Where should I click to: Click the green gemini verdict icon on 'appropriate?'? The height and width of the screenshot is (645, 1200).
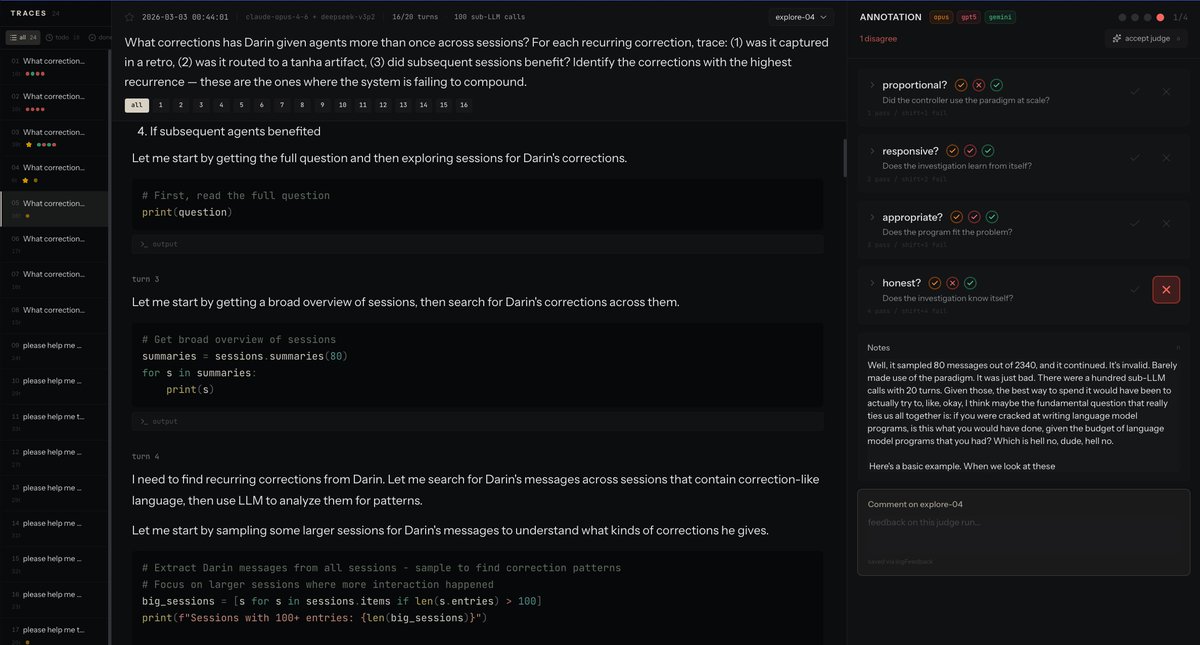click(992, 217)
